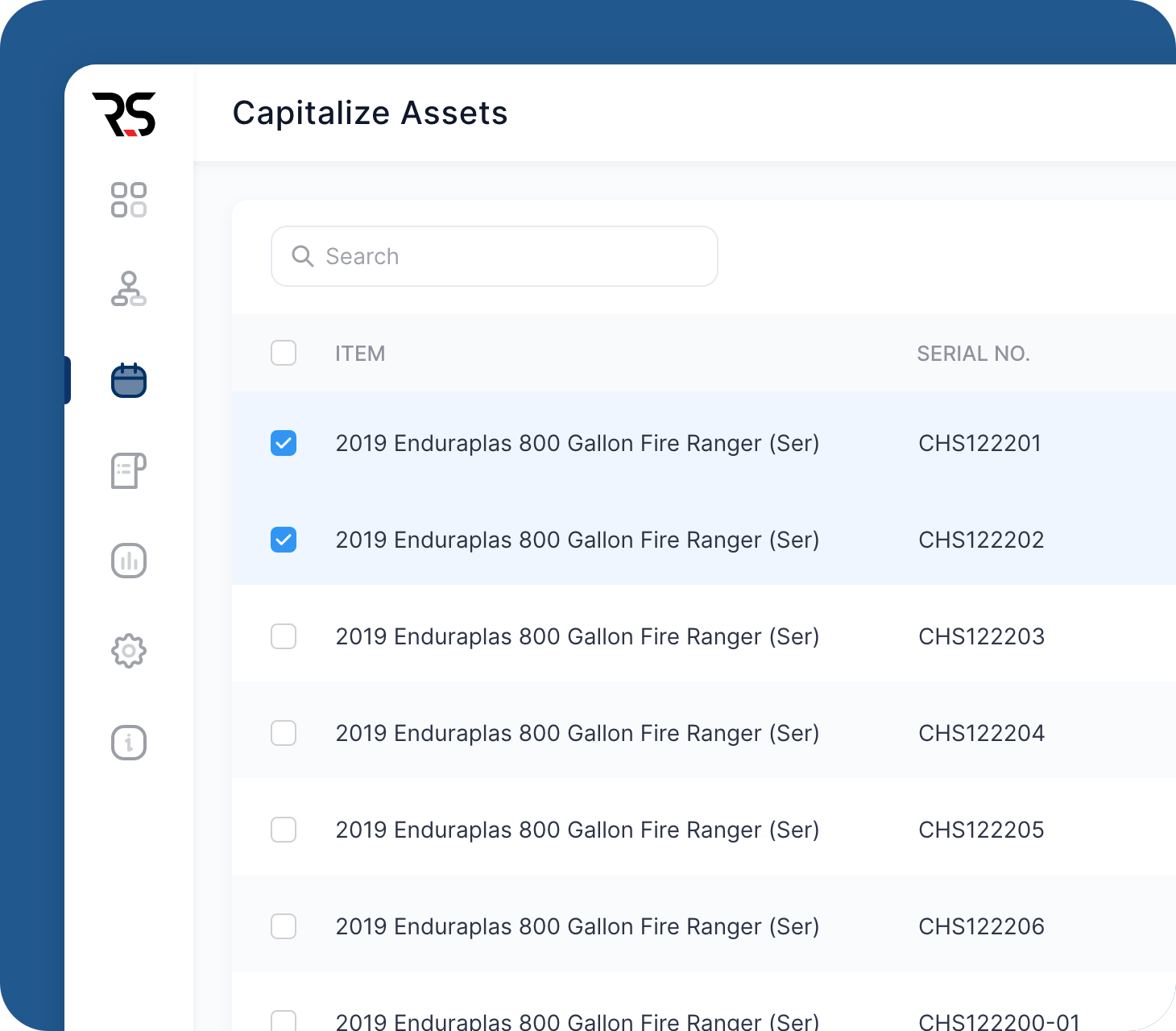Click the SERIAL NO. column header
Viewport: 1176px width, 1031px height.
(x=974, y=354)
